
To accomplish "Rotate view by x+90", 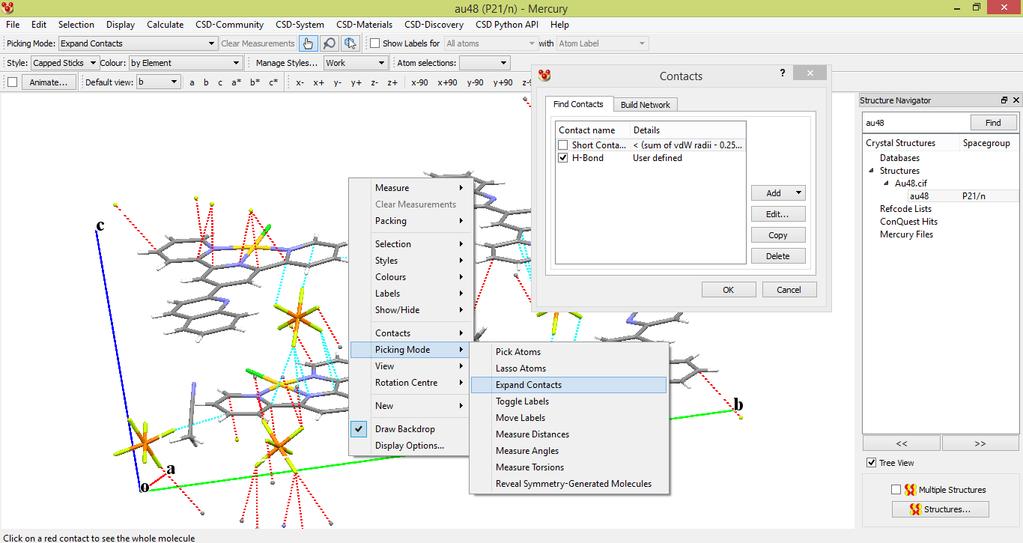I will coord(448,82).
